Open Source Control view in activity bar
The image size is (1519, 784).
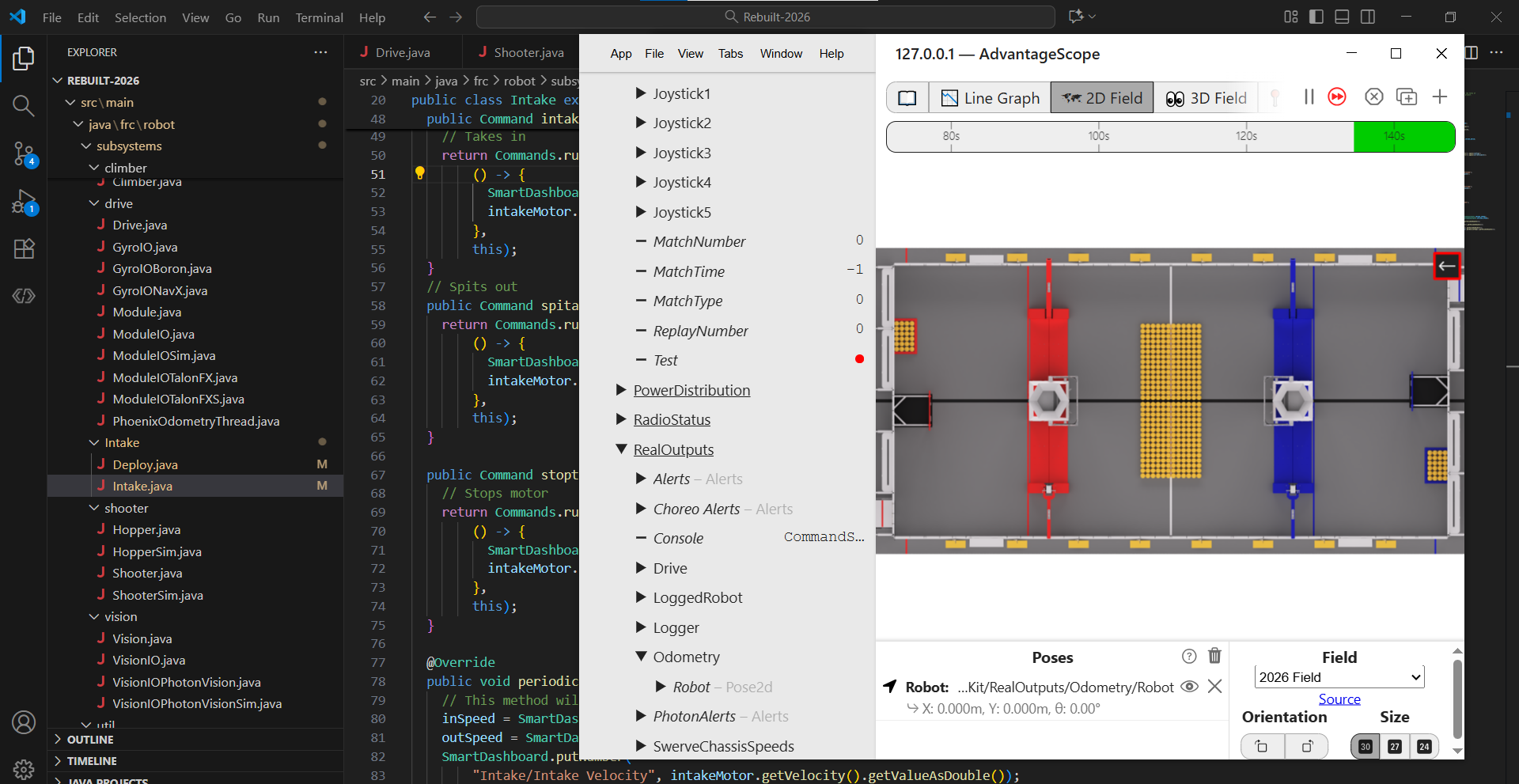24,154
